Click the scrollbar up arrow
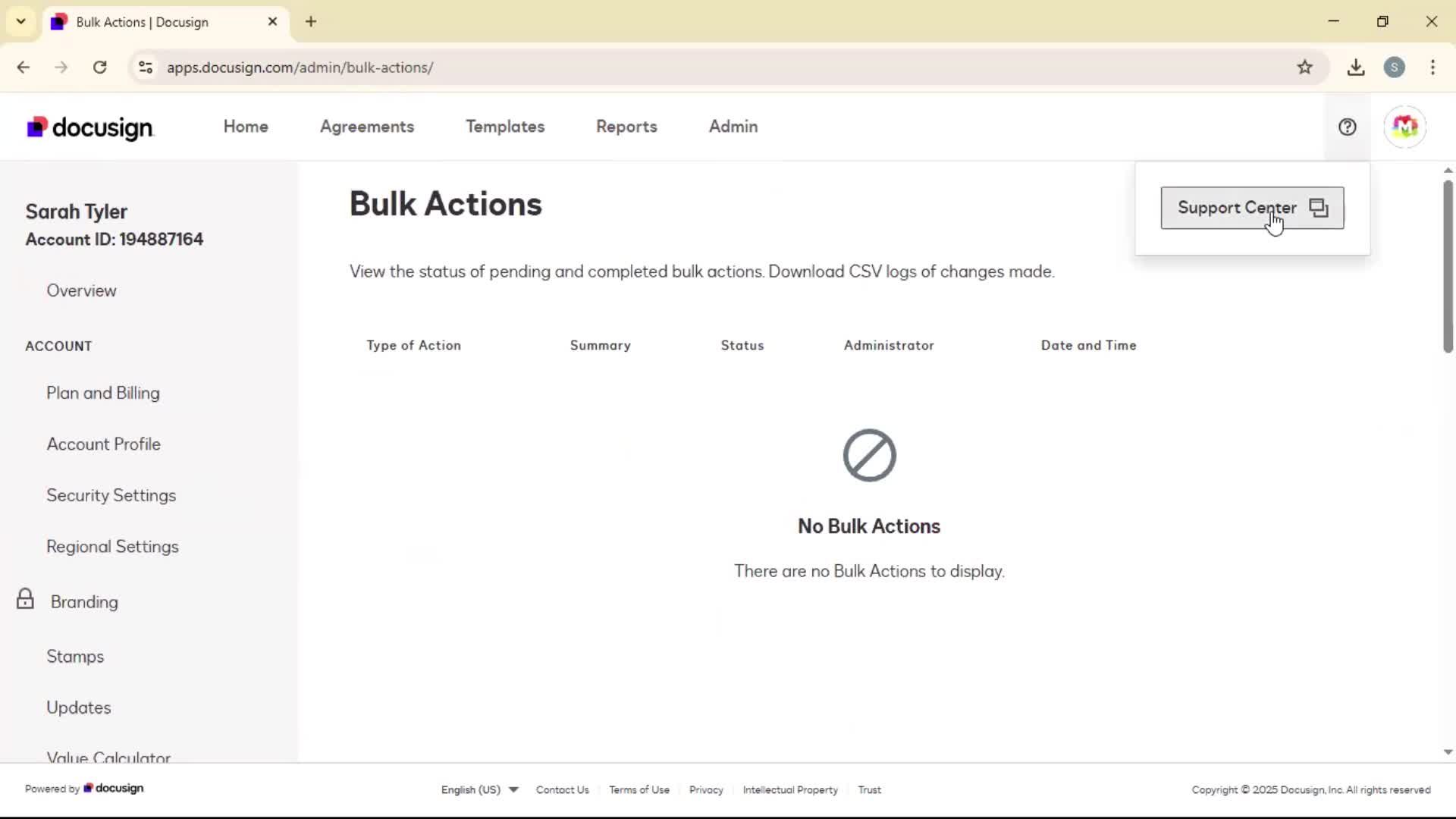 [x=1448, y=171]
